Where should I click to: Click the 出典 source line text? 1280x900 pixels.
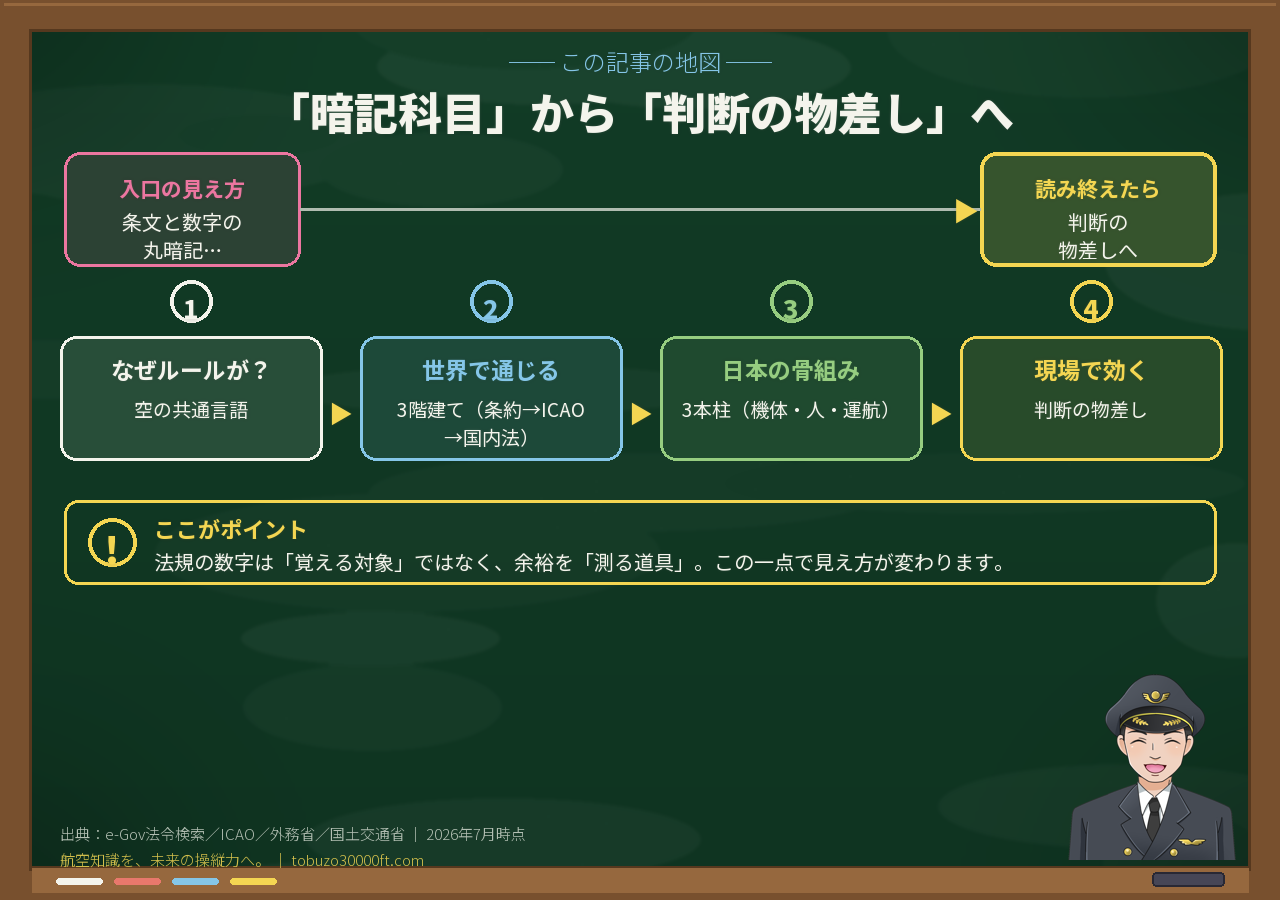(293, 834)
